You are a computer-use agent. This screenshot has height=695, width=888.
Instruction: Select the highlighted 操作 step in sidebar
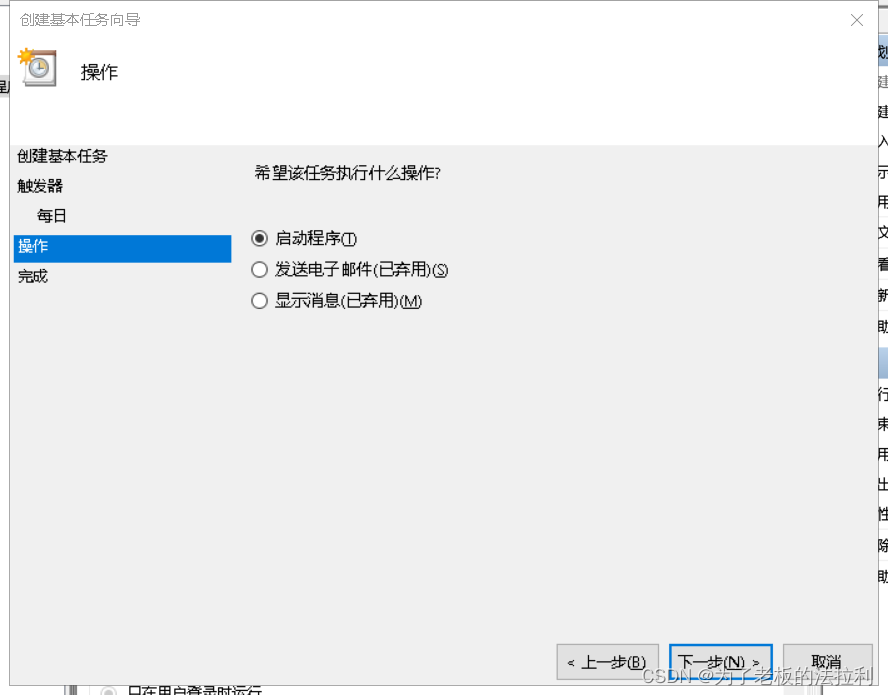122,249
